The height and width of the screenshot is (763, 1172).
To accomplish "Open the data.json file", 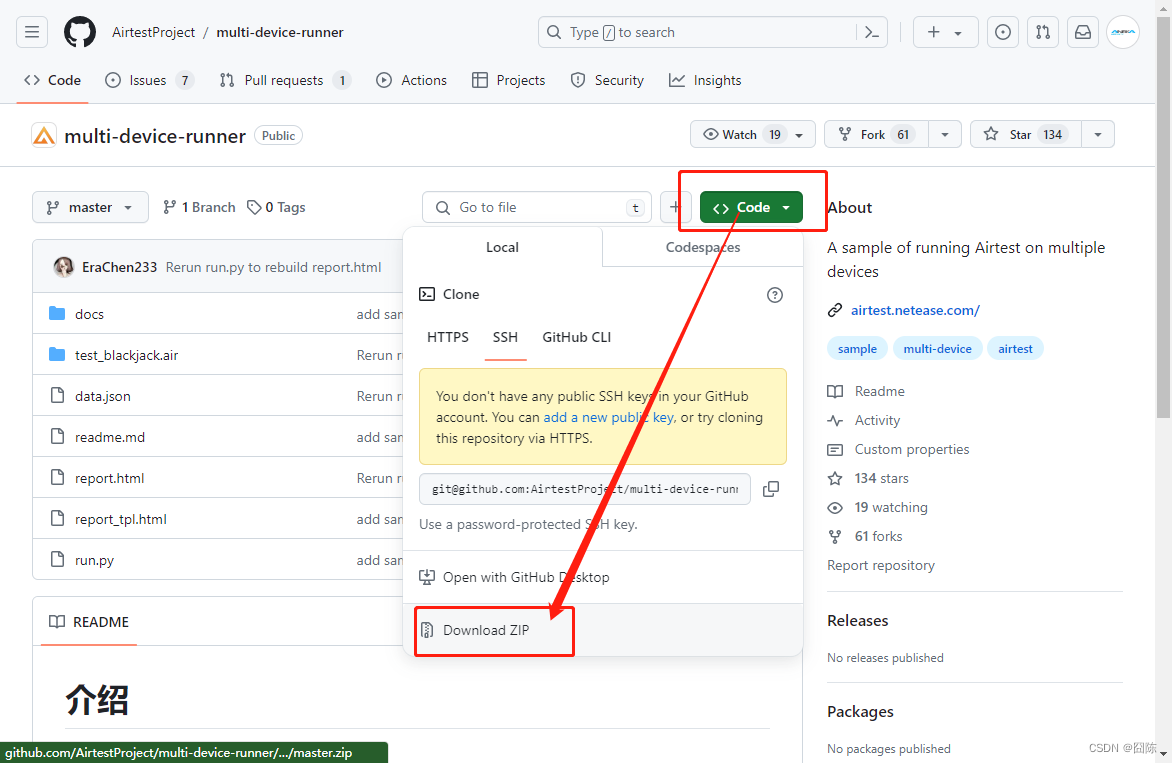I will [x=102, y=396].
